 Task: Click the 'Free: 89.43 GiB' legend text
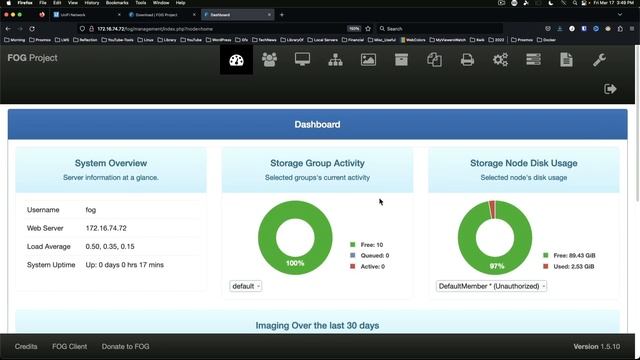coord(574,256)
